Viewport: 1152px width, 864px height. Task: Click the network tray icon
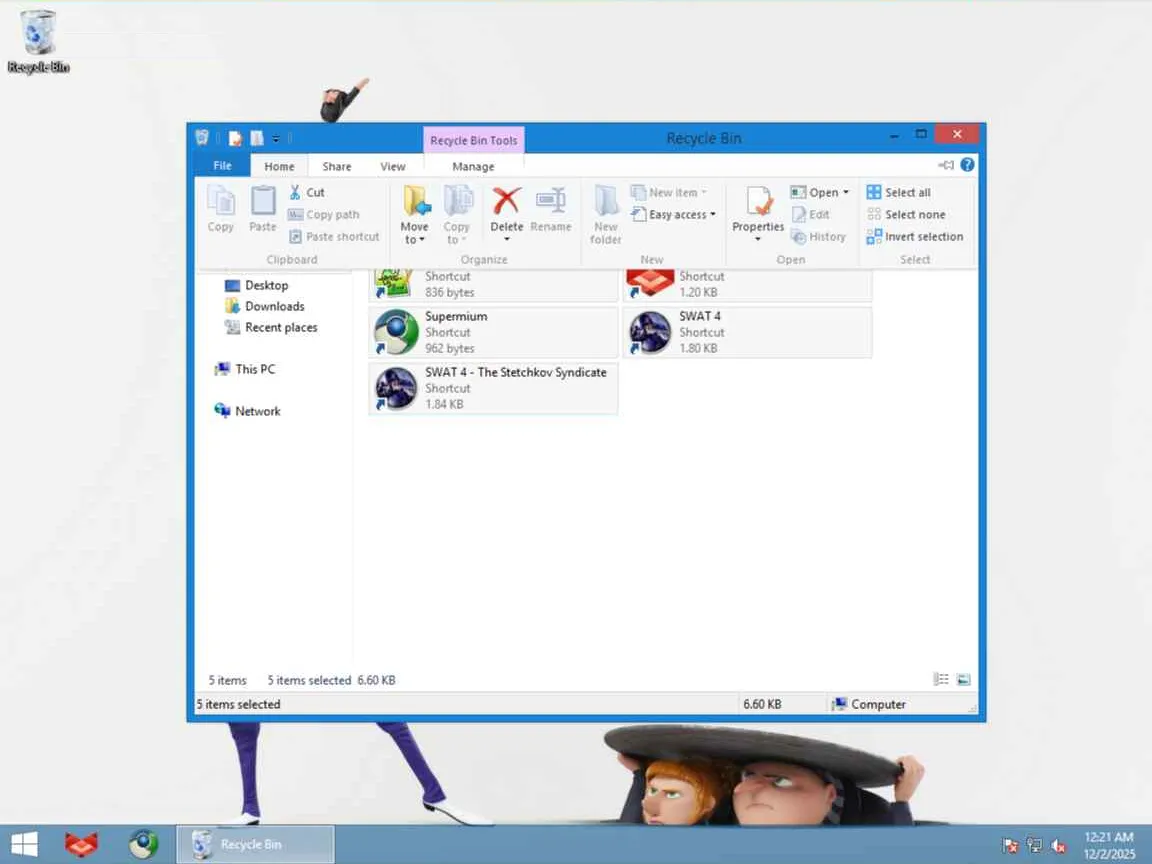1034,846
